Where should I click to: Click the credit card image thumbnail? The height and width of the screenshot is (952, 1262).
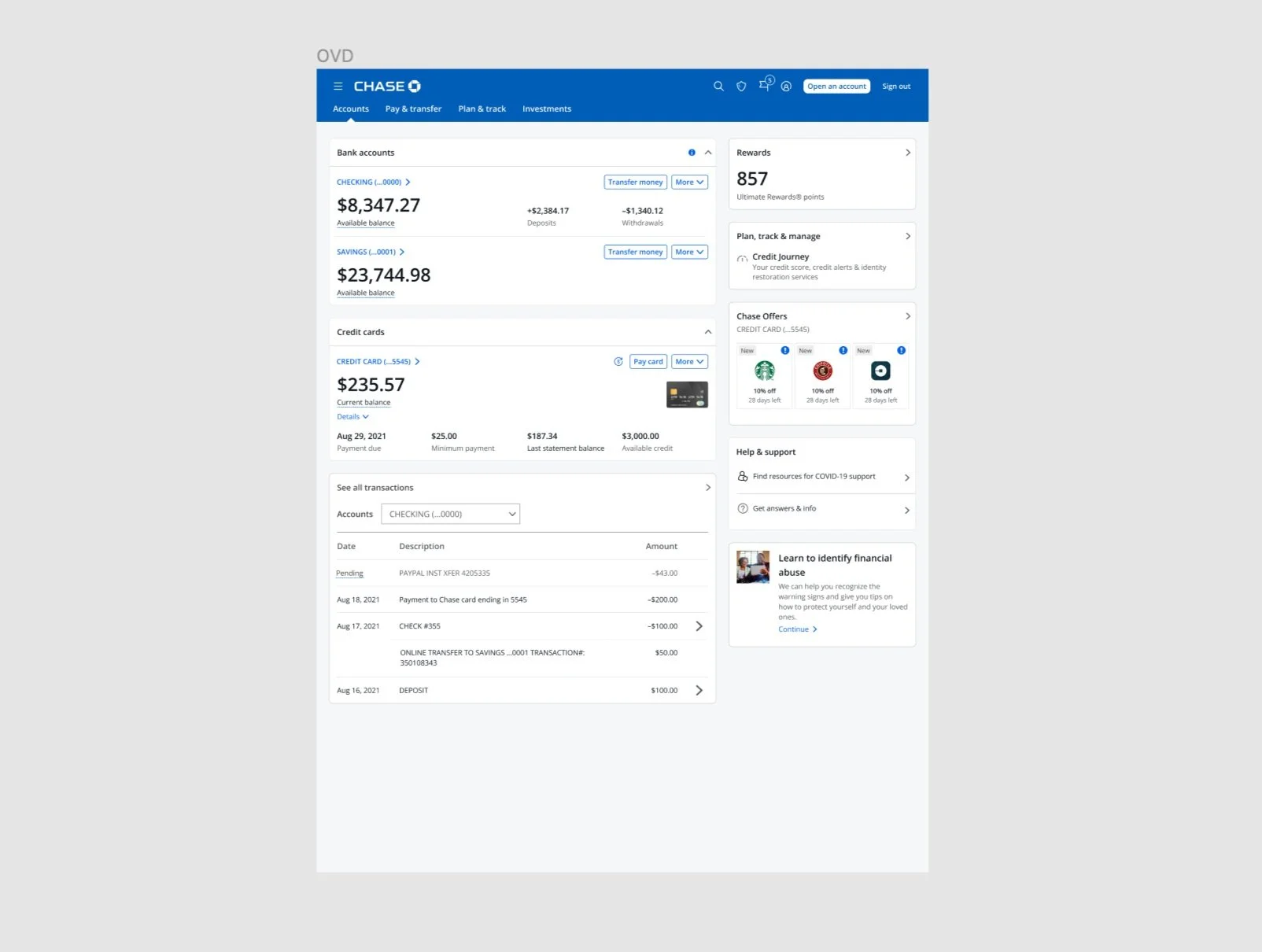point(687,395)
